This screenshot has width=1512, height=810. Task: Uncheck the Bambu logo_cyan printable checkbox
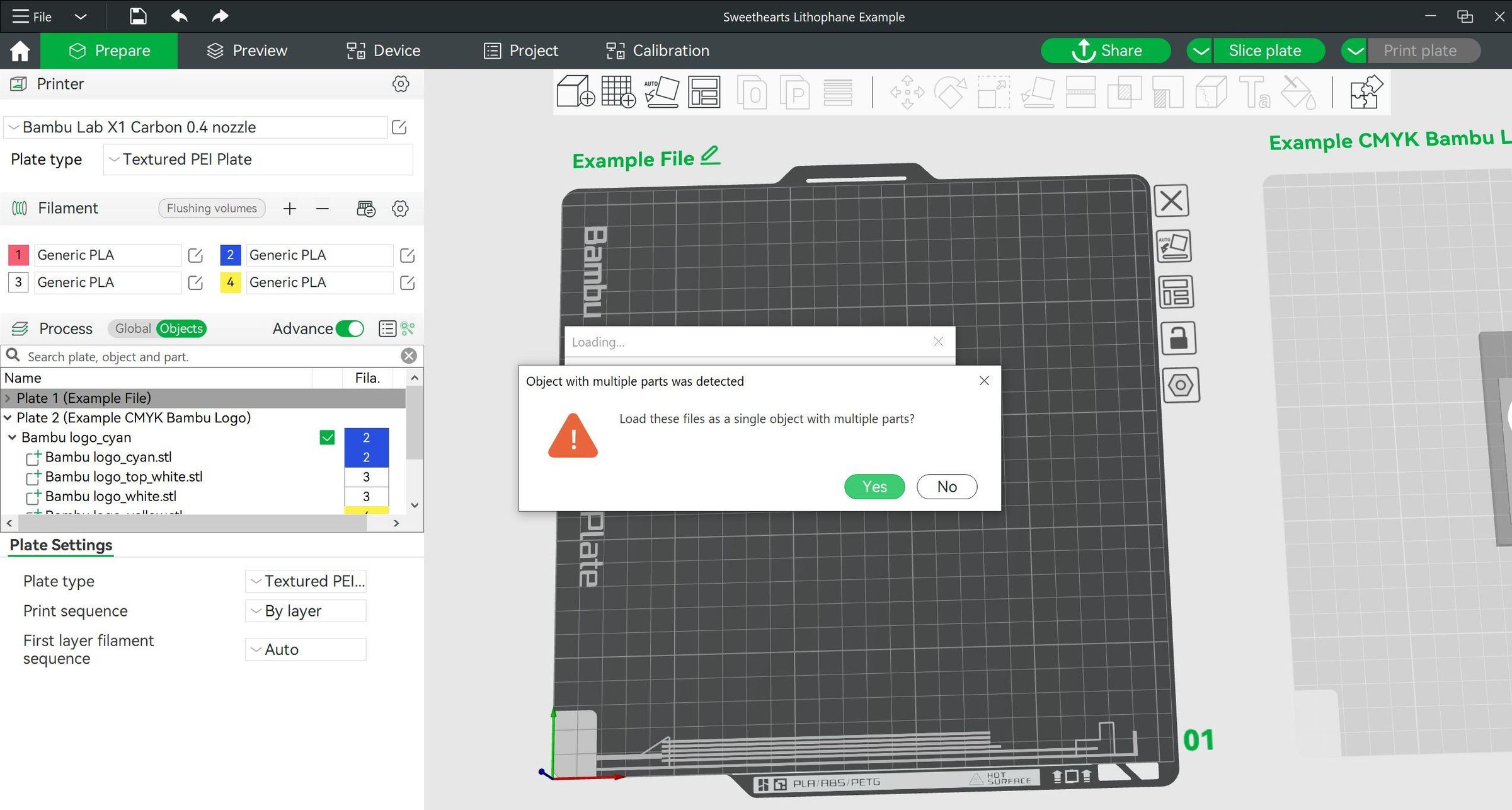pos(327,437)
